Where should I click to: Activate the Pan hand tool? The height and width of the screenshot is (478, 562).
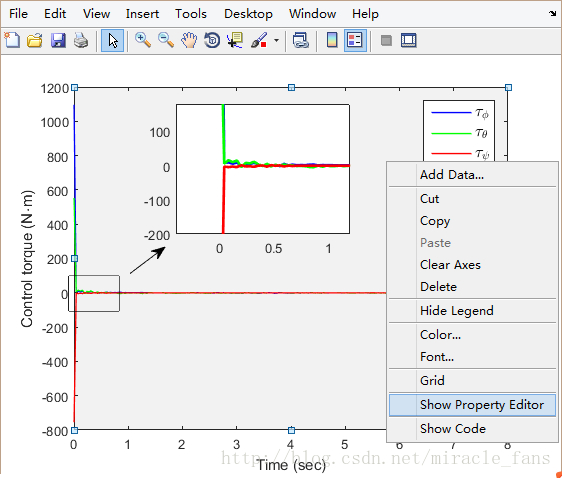coord(189,40)
